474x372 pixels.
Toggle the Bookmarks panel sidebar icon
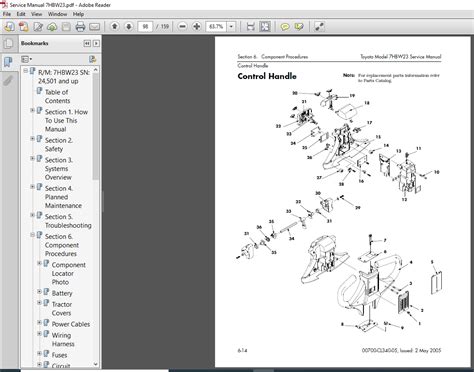(x=8, y=62)
